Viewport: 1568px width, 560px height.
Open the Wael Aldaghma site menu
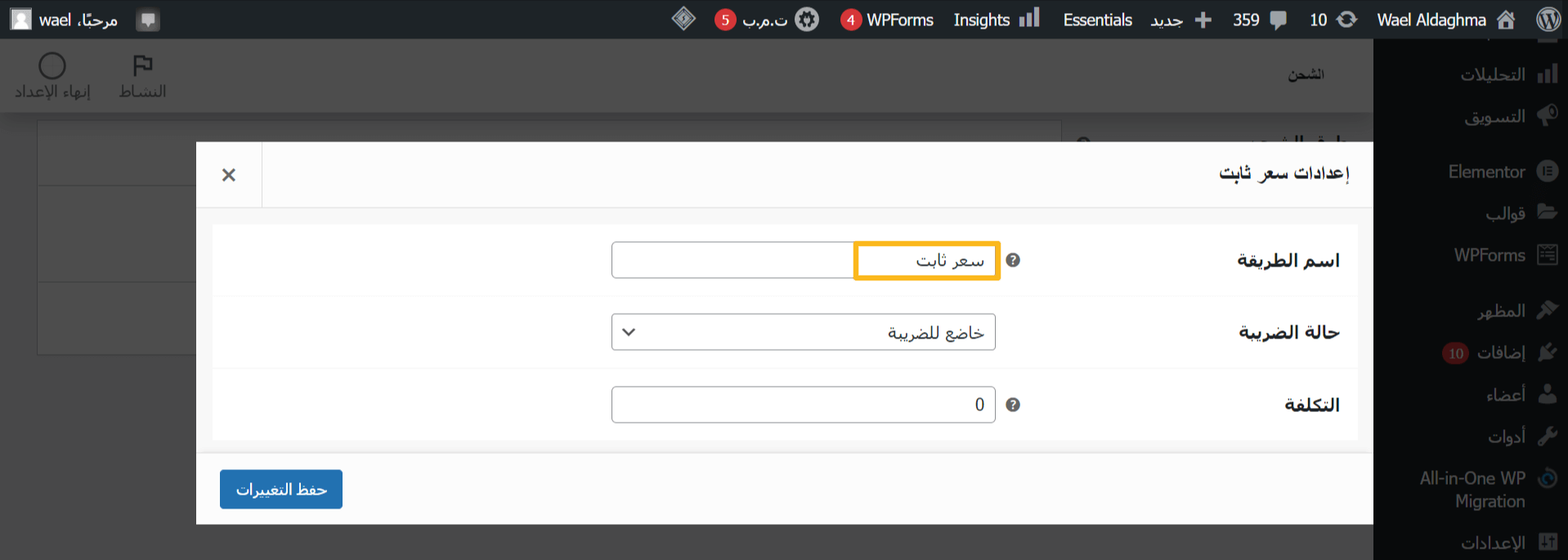coord(1431,20)
